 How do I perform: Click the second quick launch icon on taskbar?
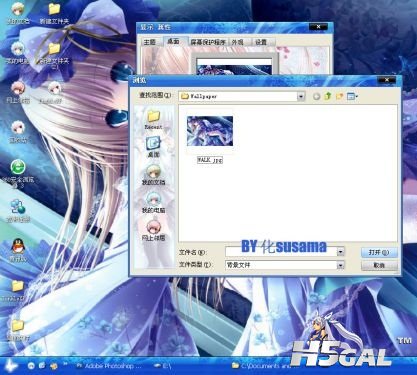(42, 365)
